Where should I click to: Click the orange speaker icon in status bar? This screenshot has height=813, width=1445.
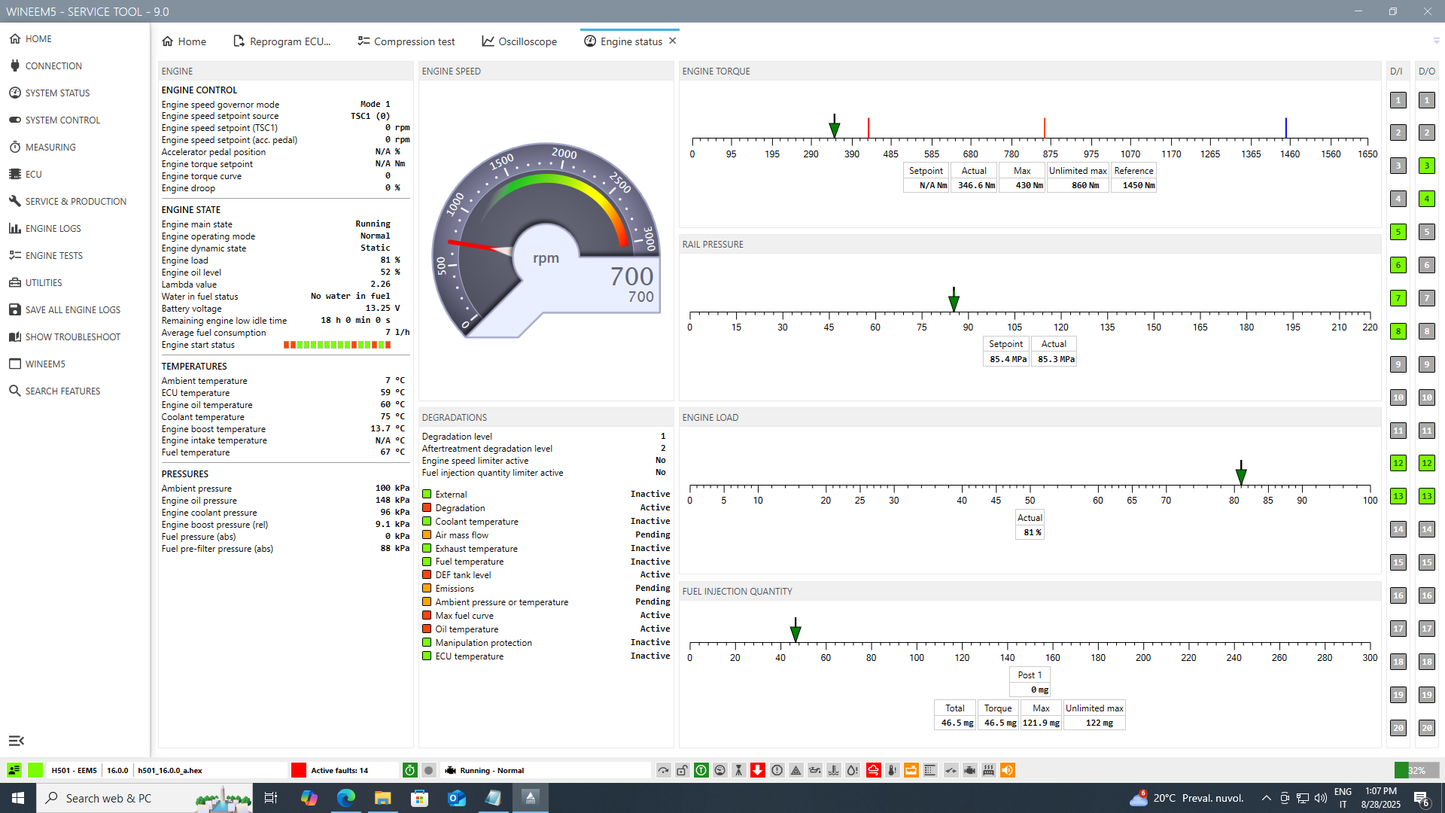coord(1007,770)
